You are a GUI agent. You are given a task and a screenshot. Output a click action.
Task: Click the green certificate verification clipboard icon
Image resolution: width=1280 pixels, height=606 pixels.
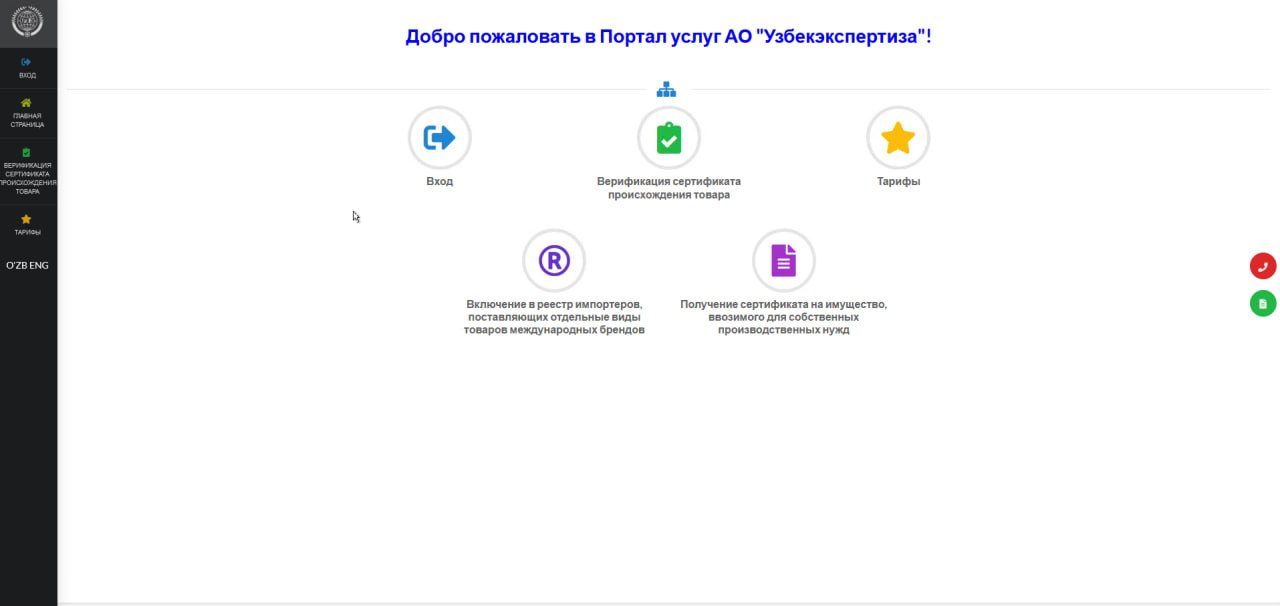point(668,138)
